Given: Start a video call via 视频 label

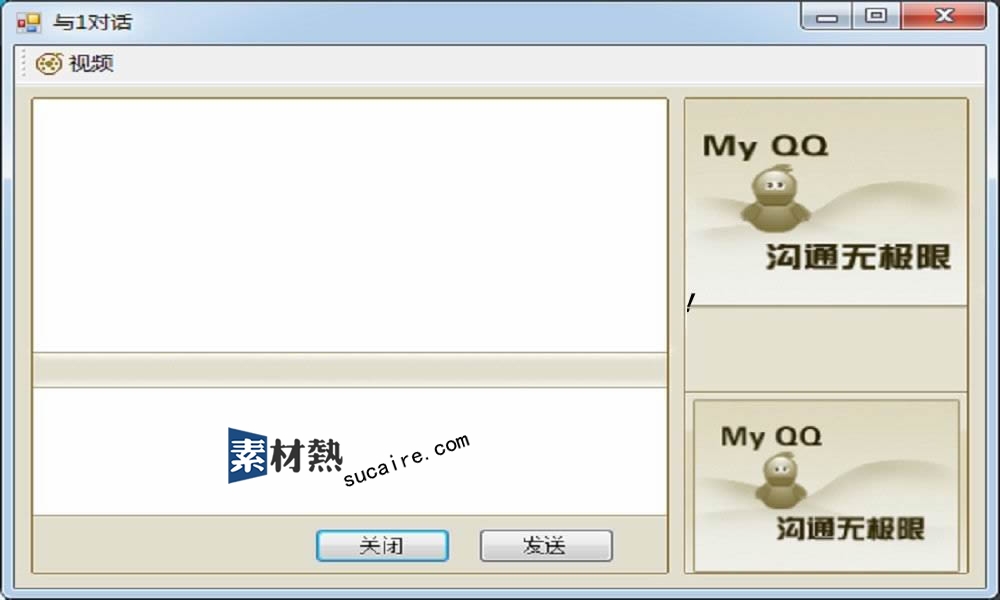Looking at the screenshot, I should (91, 64).
